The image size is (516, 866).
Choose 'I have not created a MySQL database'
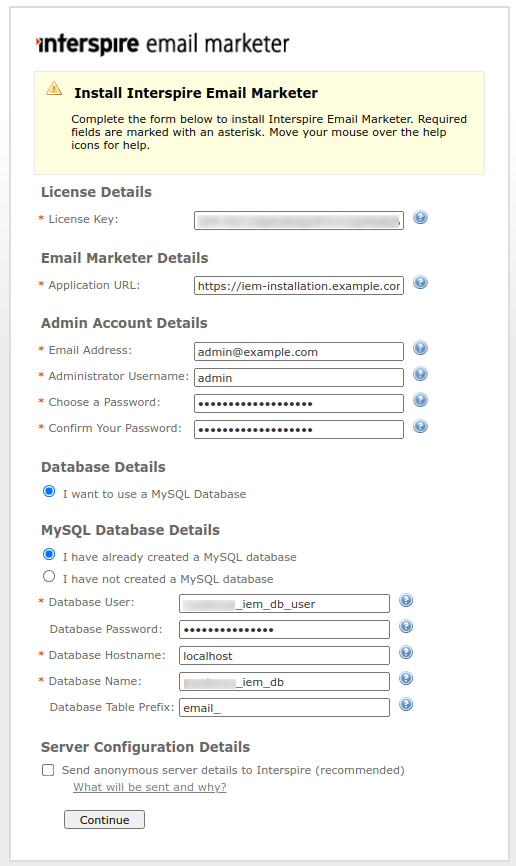(x=49, y=576)
